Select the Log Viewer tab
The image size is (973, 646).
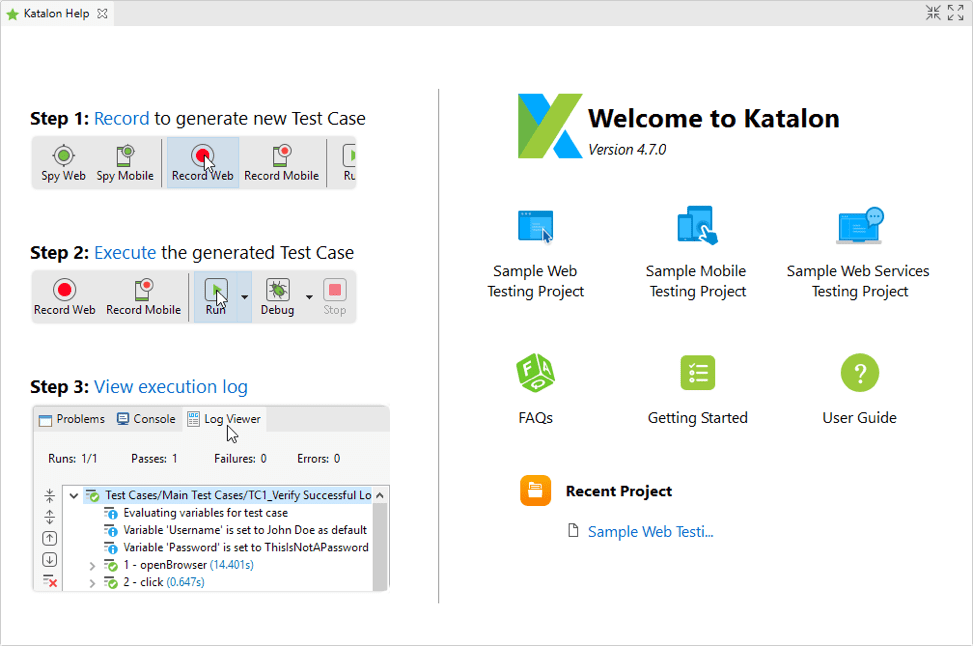225,419
